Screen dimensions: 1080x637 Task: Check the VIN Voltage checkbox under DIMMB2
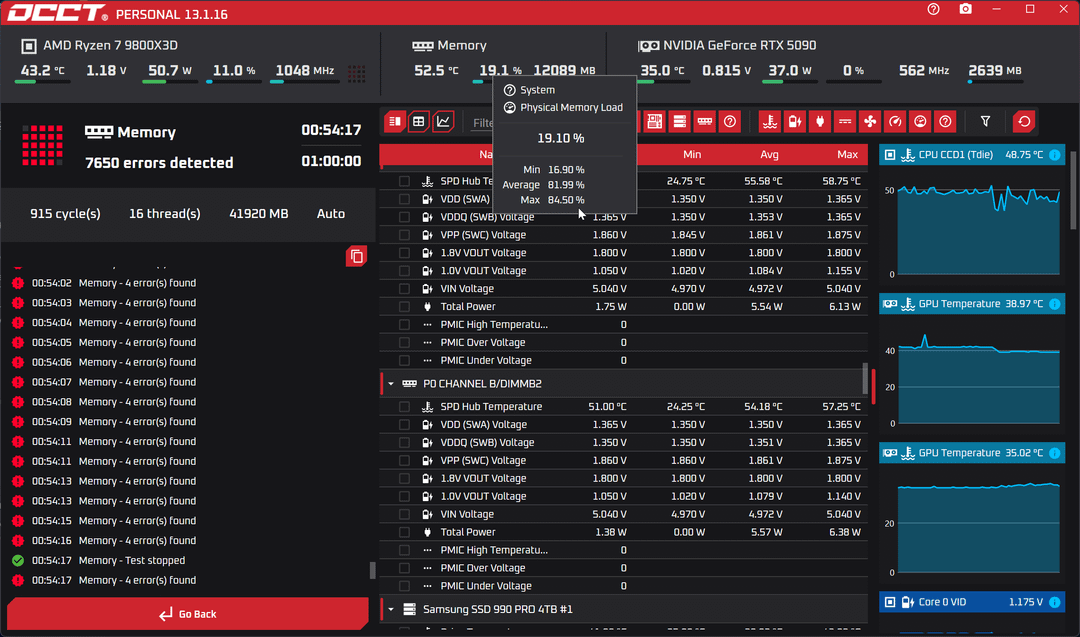tap(404, 514)
